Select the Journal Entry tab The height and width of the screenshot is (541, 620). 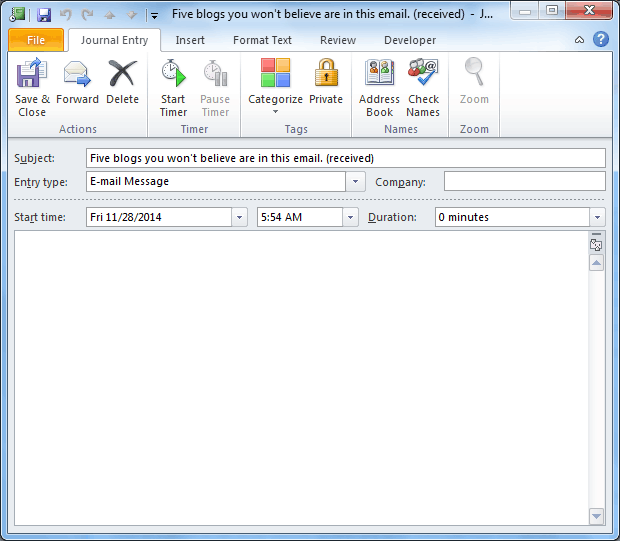(114, 40)
